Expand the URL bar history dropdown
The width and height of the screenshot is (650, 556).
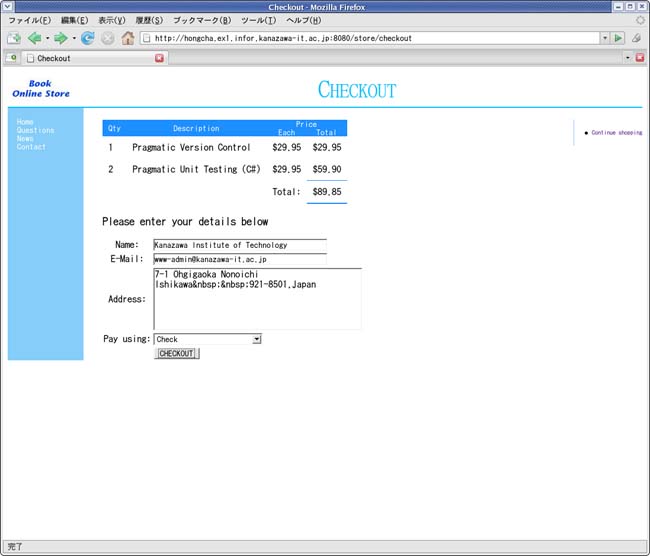(604, 38)
